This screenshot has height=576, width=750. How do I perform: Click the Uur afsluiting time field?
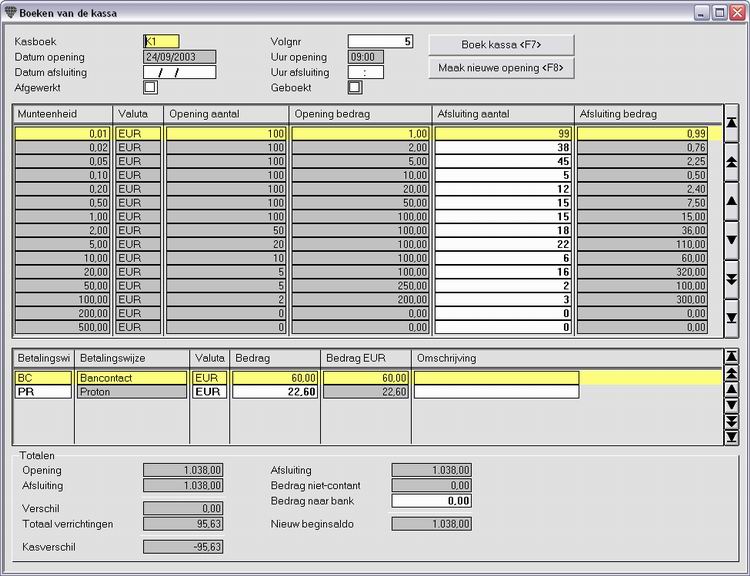(x=366, y=72)
